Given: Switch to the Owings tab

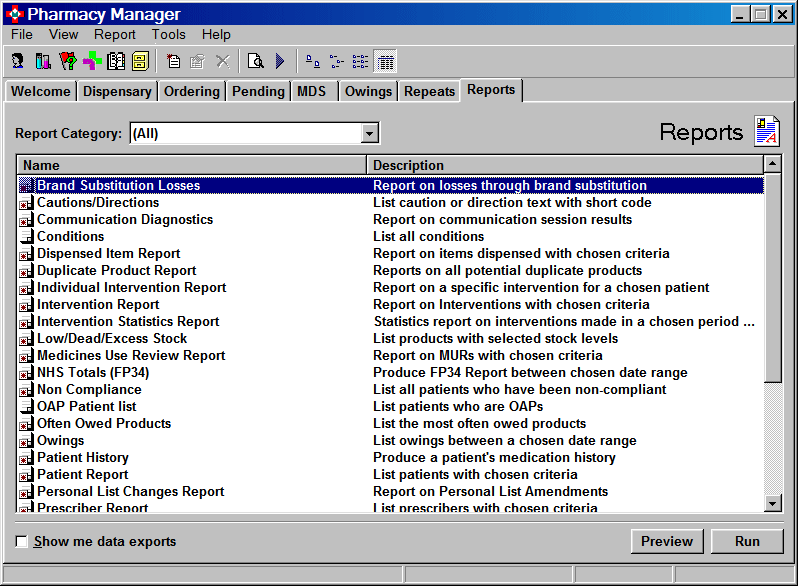Looking at the screenshot, I should (x=368, y=91).
